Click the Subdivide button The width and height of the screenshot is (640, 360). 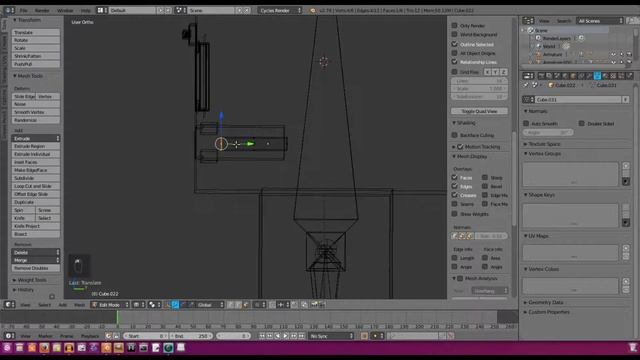coord(36,178)
